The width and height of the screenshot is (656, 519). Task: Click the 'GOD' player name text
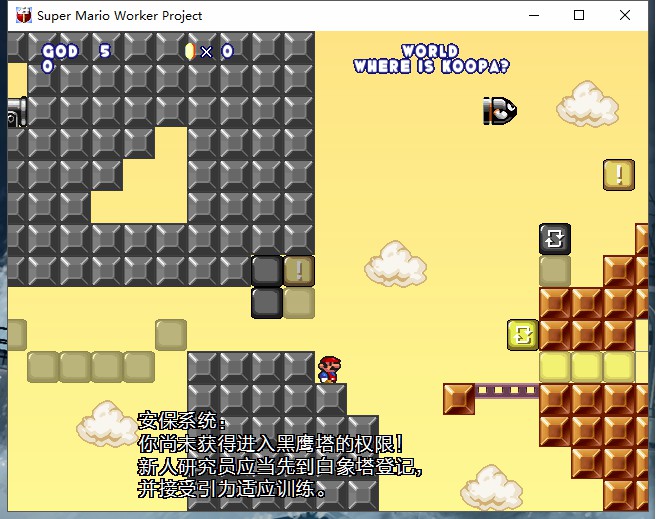[x=60, y=51]
